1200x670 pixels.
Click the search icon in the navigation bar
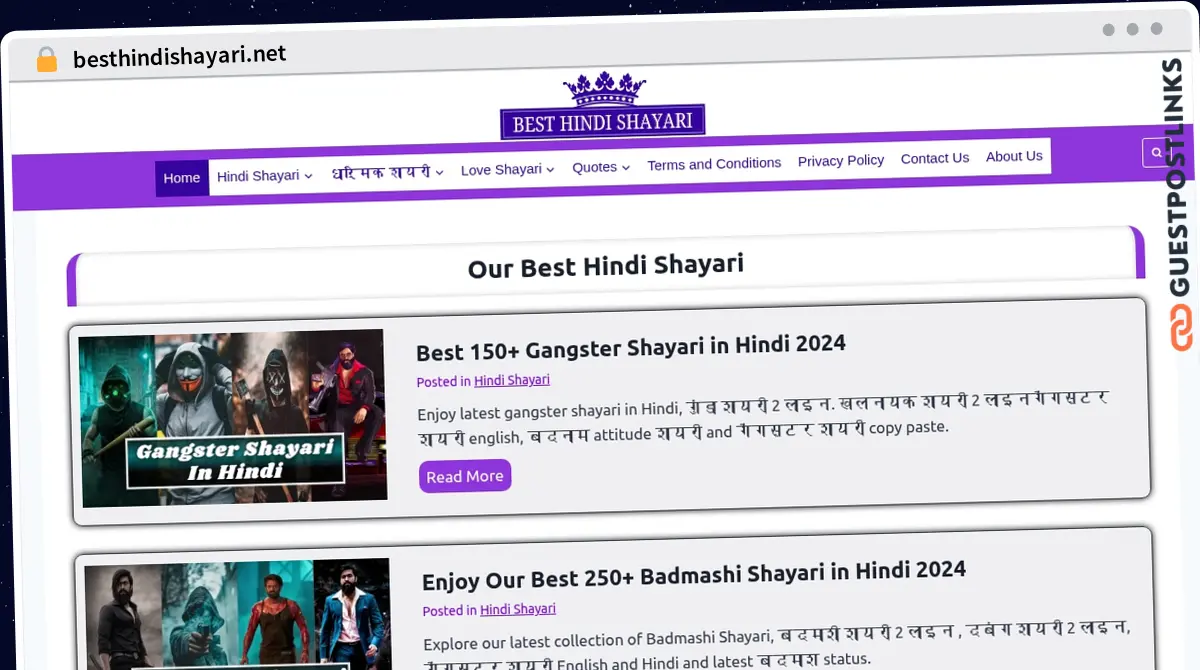pos(1156,152)
